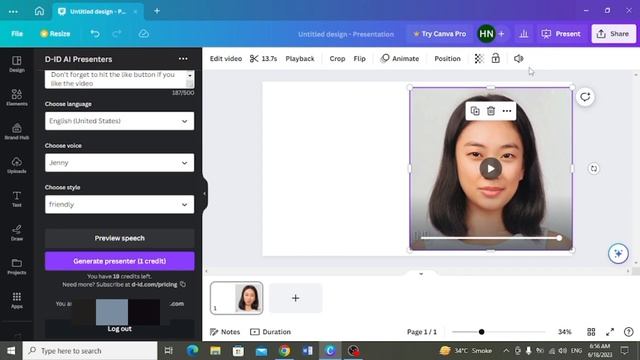640x360 pixels.
Task: Open the Resize menu
Action: [55, 34]
